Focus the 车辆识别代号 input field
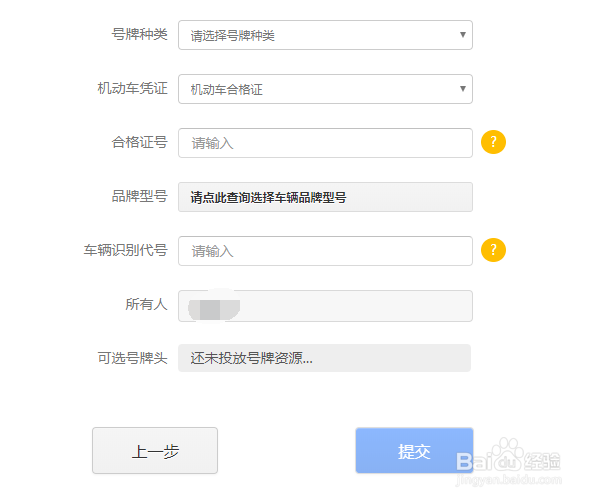594x501 pixels. (x=325, y=251)
